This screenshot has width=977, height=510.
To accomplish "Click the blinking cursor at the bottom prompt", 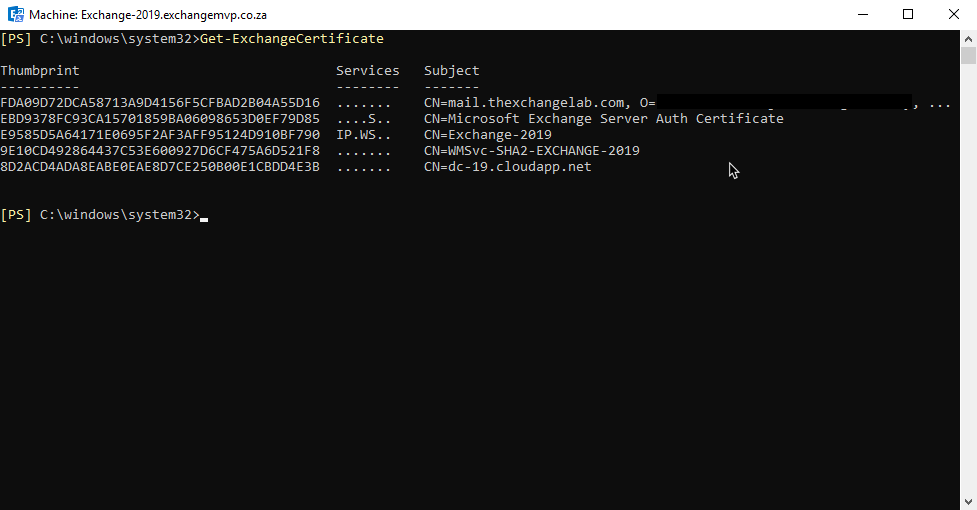I will [x=204, y=219].
